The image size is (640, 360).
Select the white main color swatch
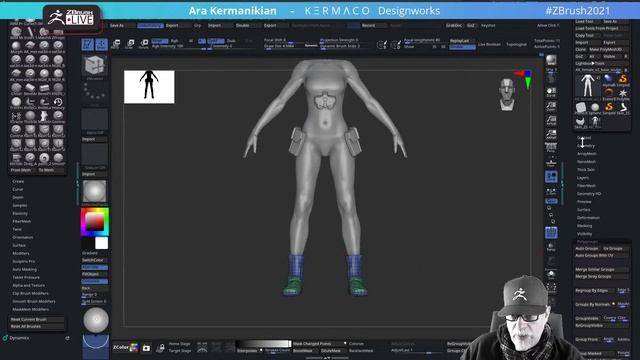(x=102, y=243)
